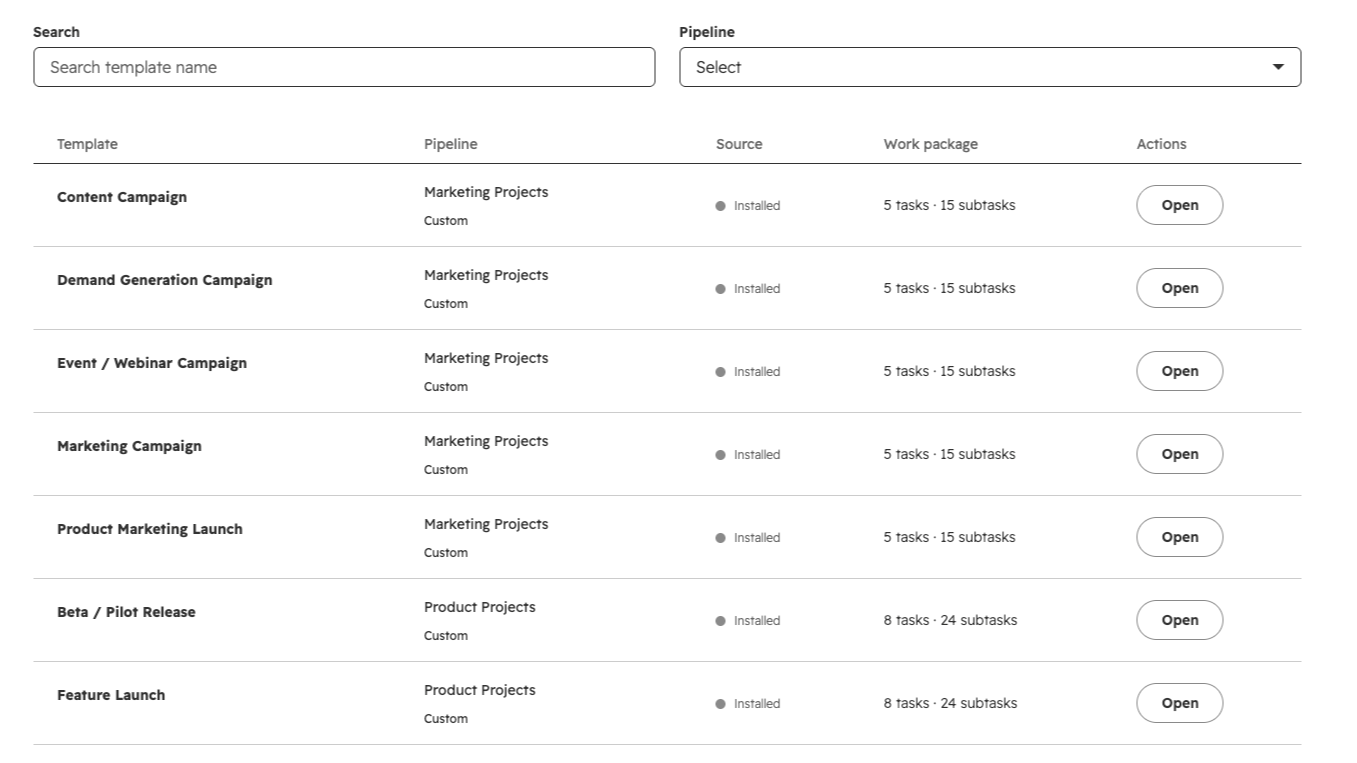Click the Pipeline column header
Viewport: 1357px width, 763px height.
click(x=451, y=144)
